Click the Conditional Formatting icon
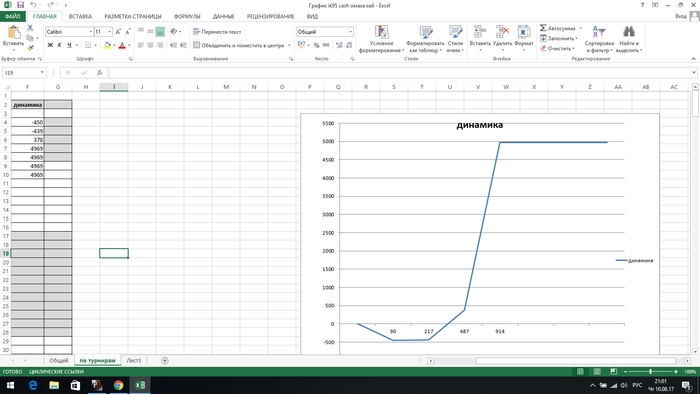This screenshot has width=700, height=394. tap(381, 32)
